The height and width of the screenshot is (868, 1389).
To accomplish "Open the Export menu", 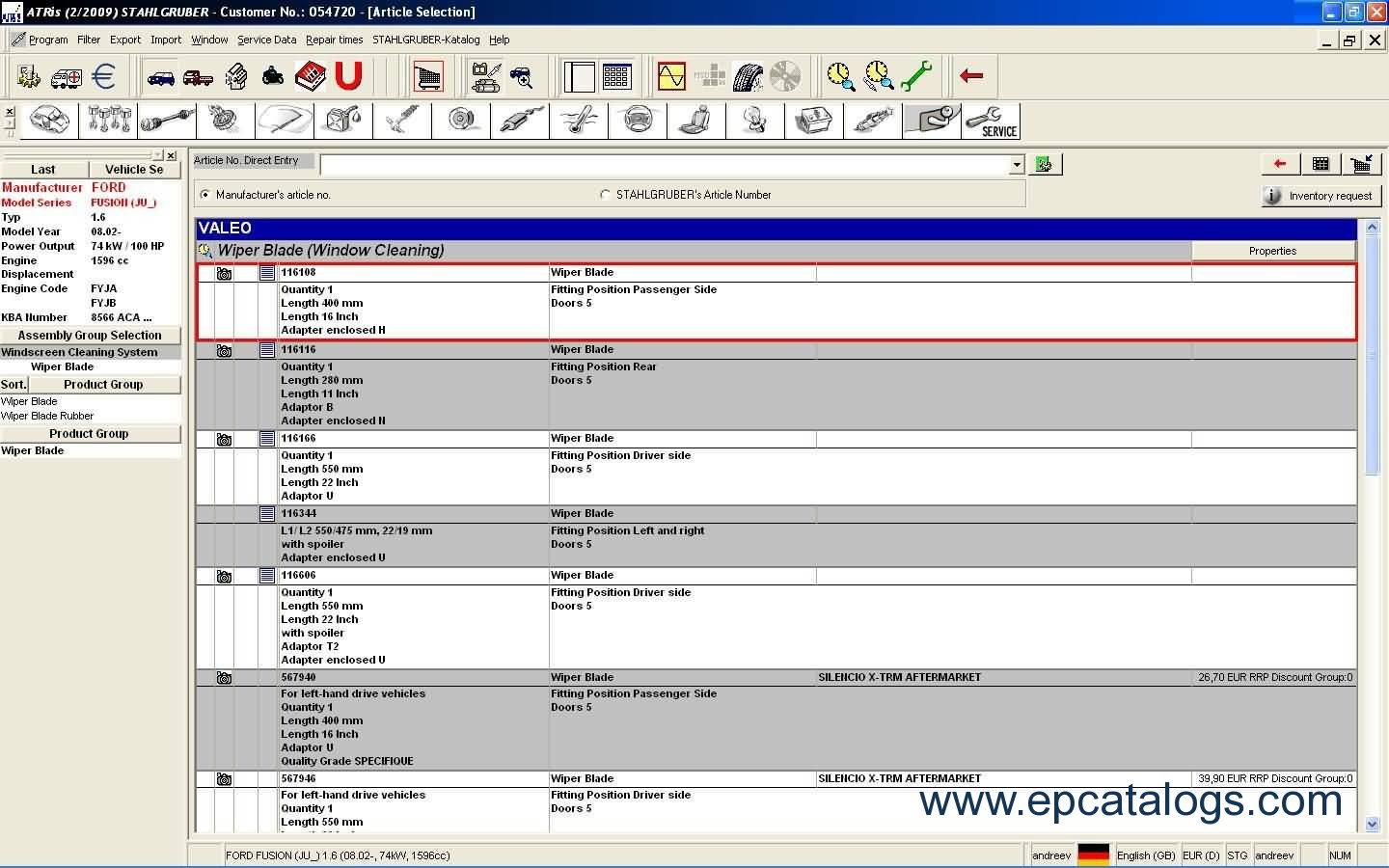I will (x=125, y=40).
